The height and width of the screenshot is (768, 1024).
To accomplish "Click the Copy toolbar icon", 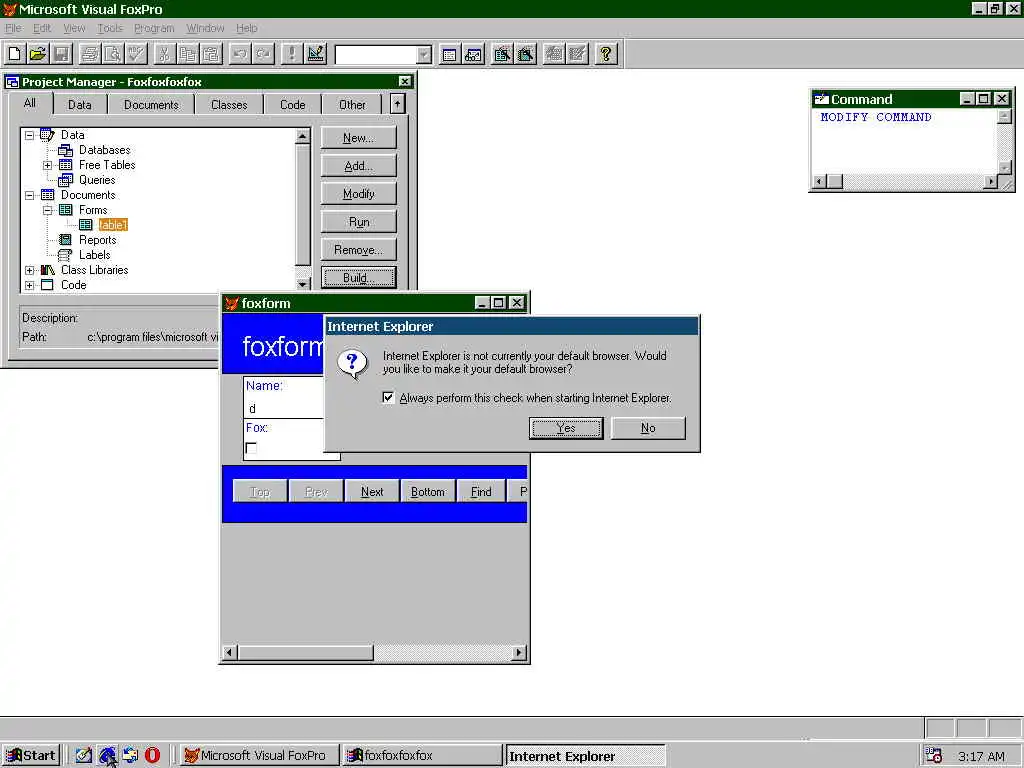I will tap(188, 54).
